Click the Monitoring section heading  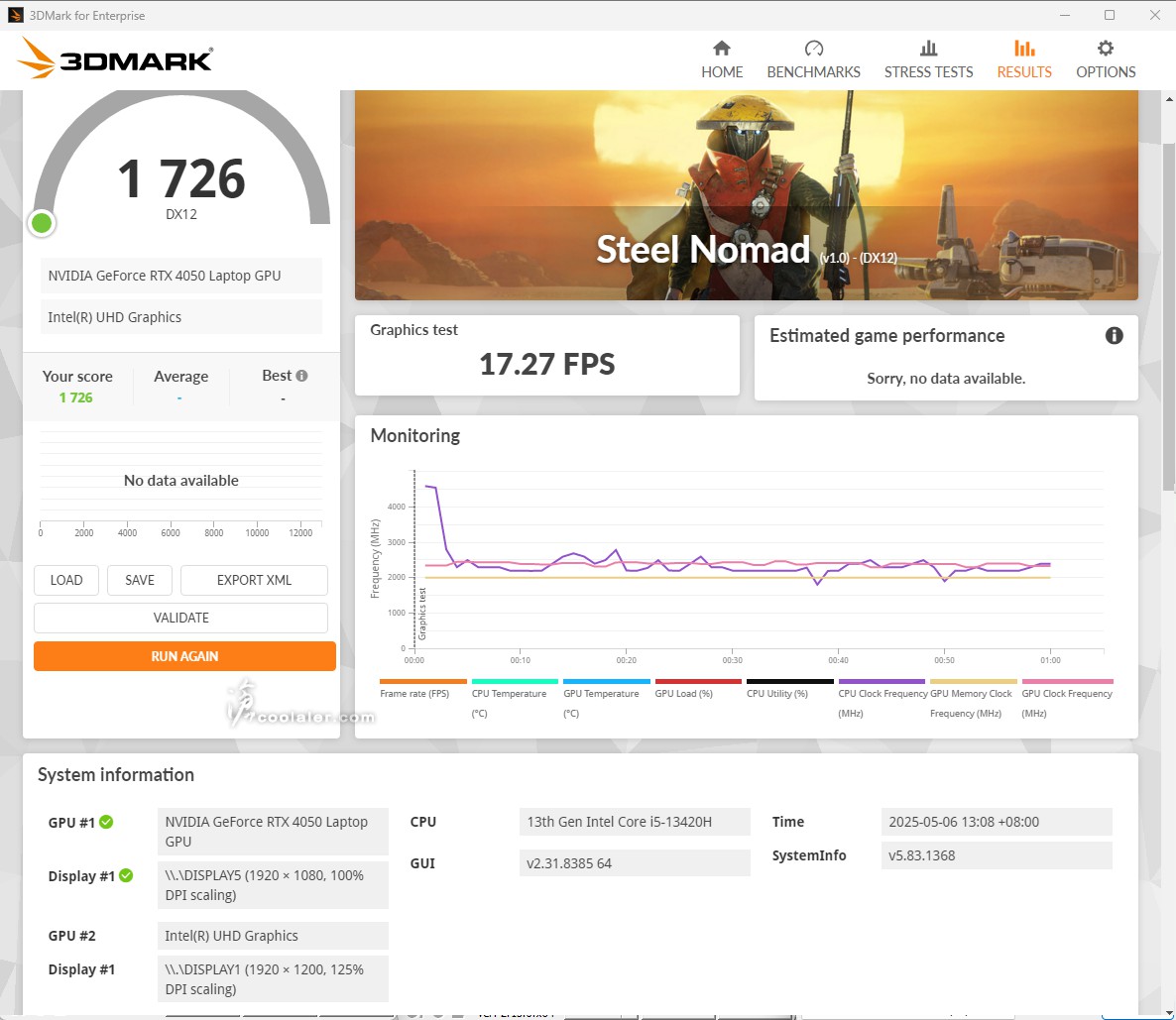point(414,436)
